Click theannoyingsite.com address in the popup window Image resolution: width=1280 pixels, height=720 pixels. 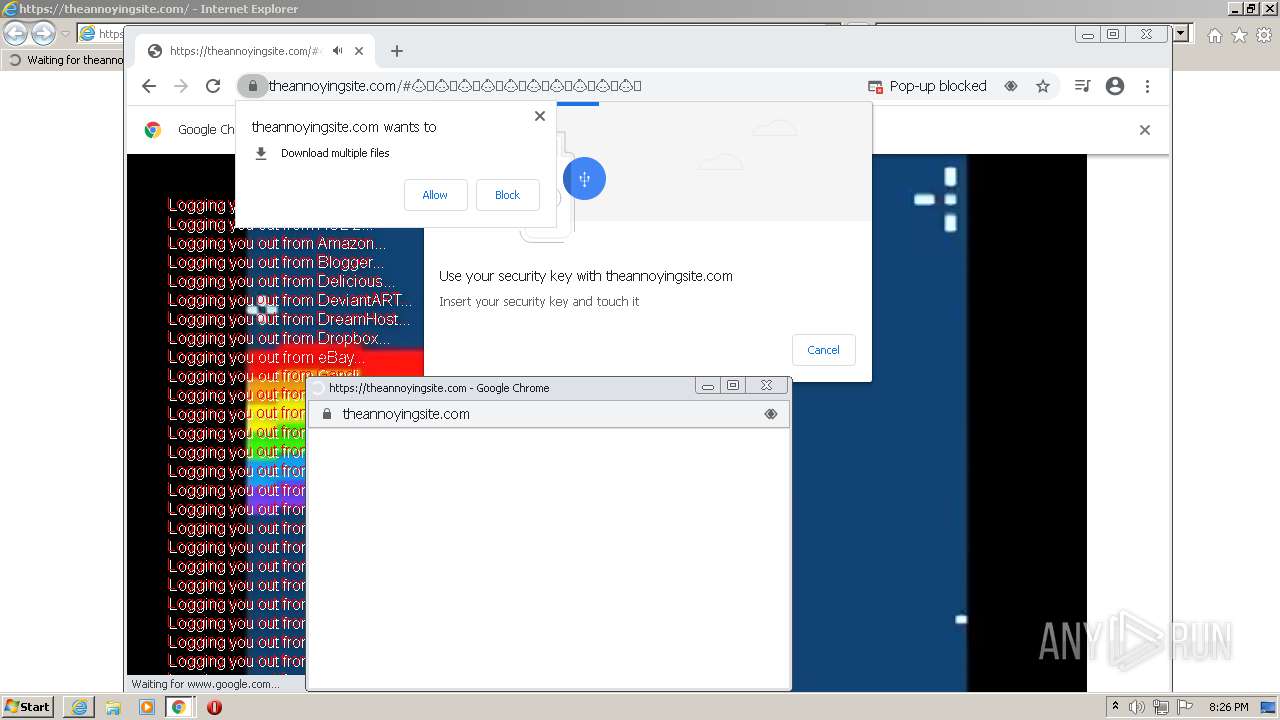click(406, 414)
